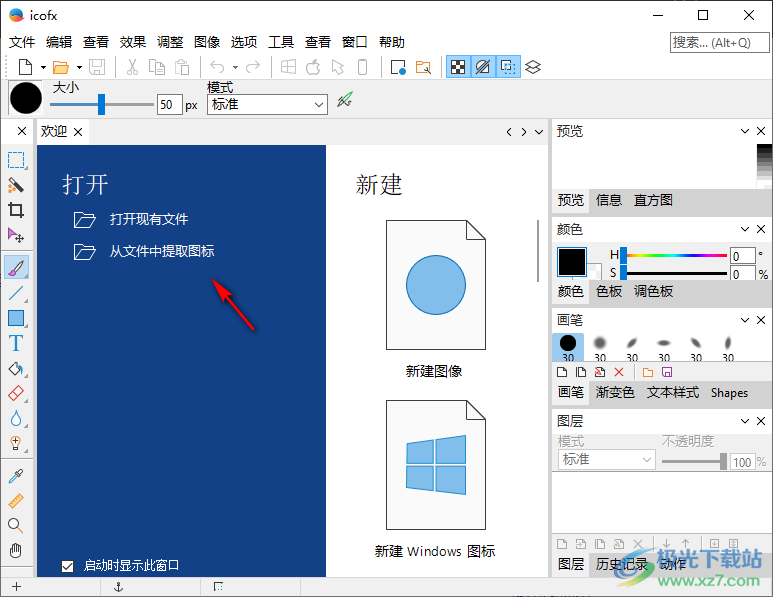Image resolution: width=773 pixels, height=597 pixels.
Task: Click the explore folder toolbar icon
Action: click(x=423, y=67)
